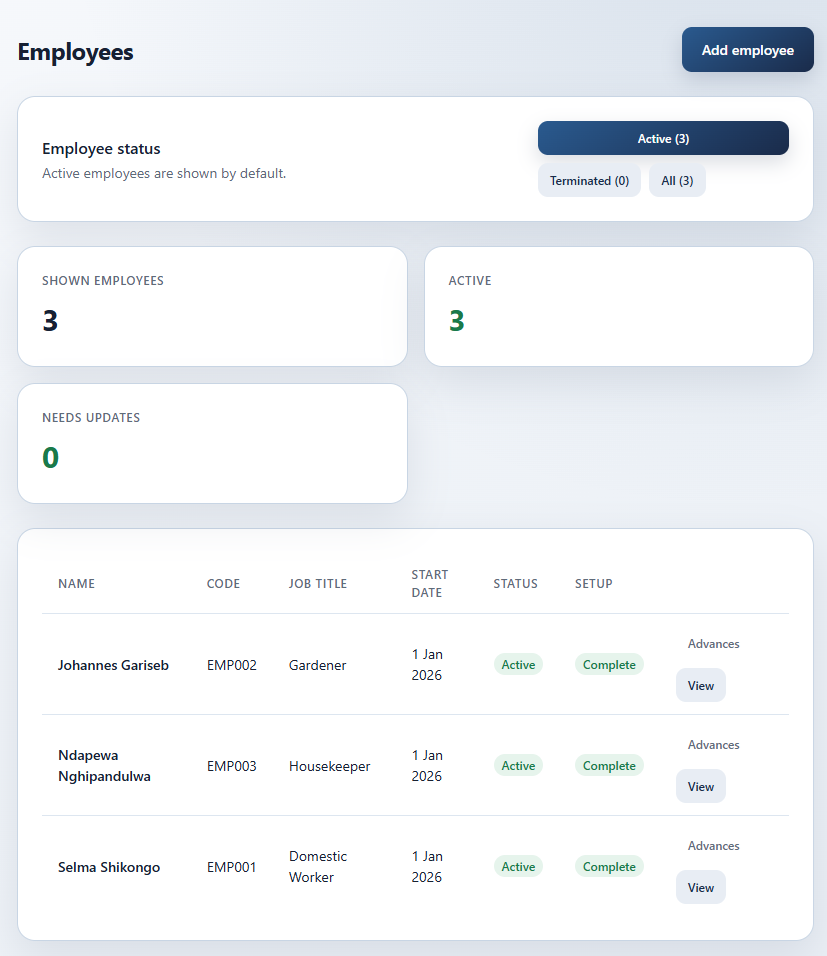Click the Needs Updates count card
Image resolution: width=827 pixels, height=956 pixels.
[x=212, y=443]
